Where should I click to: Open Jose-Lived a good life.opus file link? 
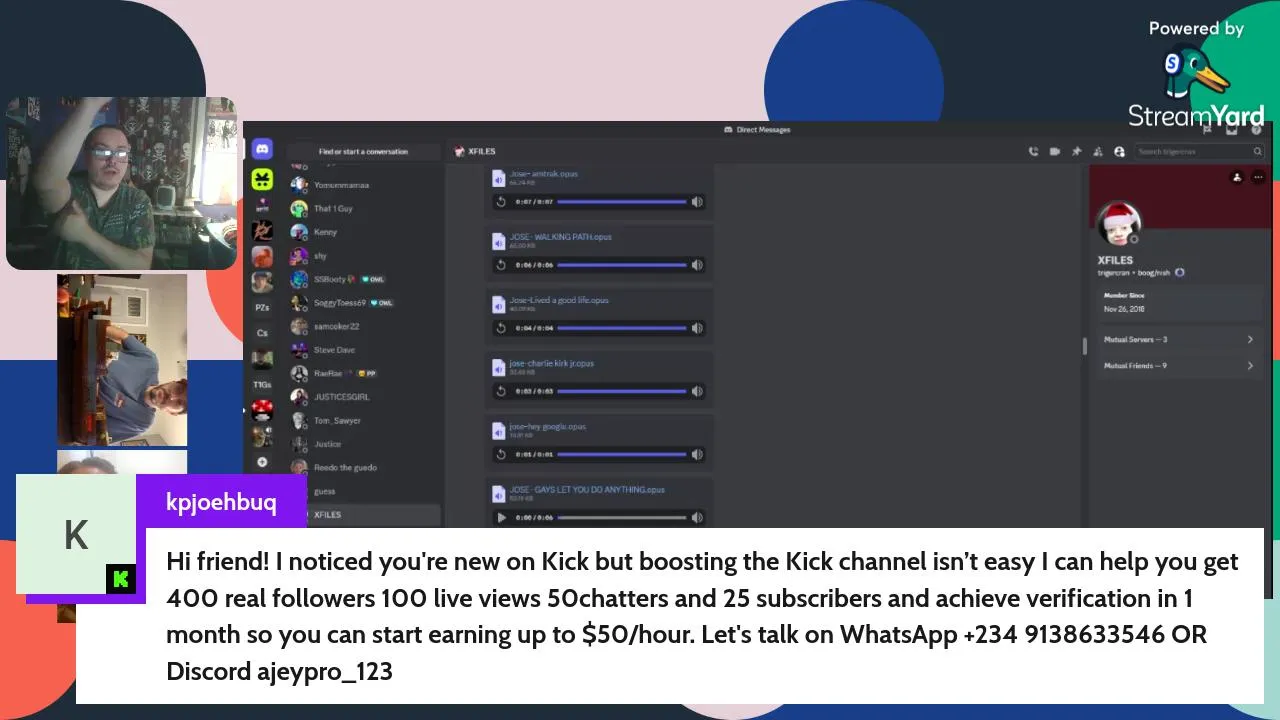click(x=559, y=300)
